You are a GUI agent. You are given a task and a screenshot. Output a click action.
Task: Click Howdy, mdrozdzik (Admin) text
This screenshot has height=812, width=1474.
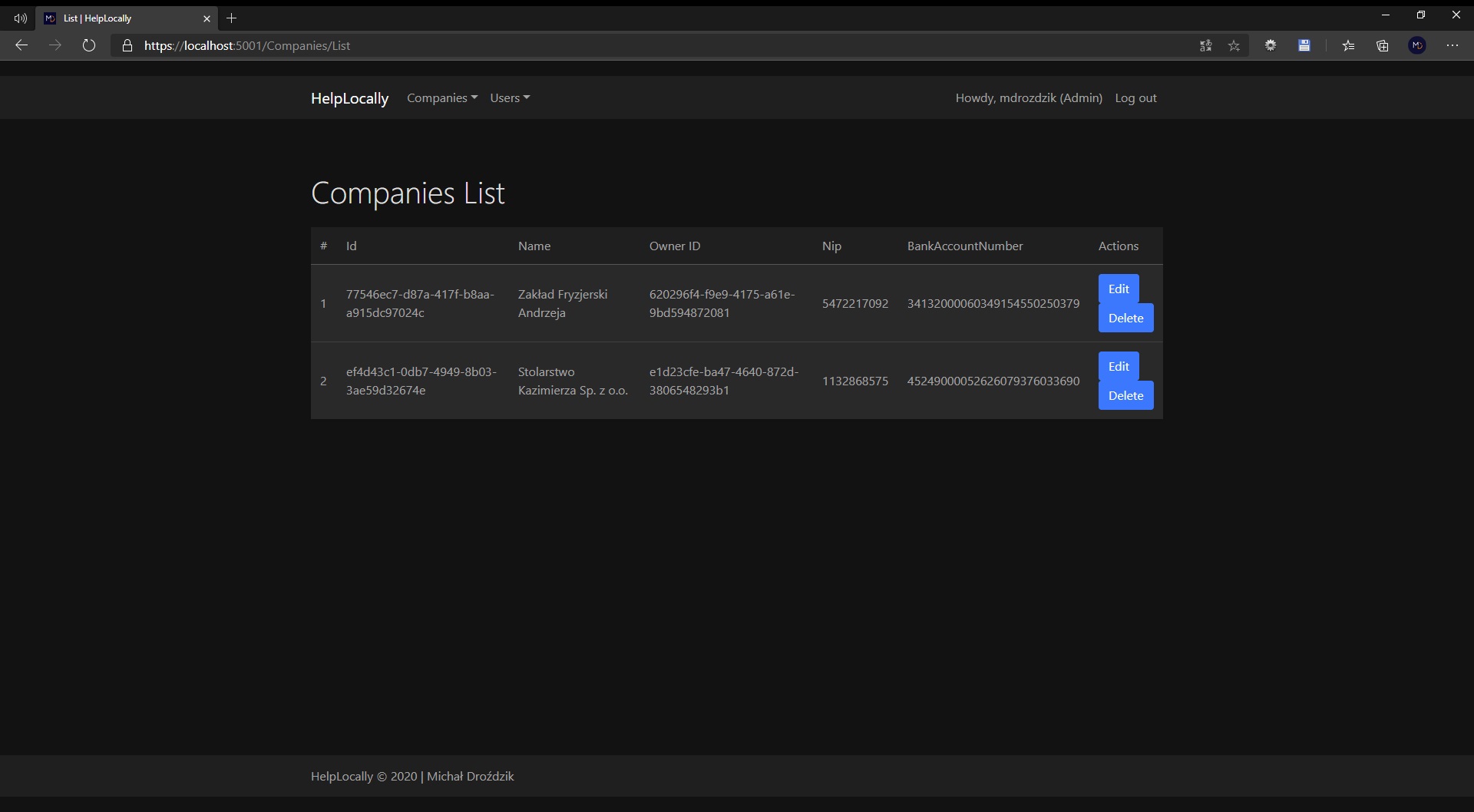click(x=1029, y=97)
